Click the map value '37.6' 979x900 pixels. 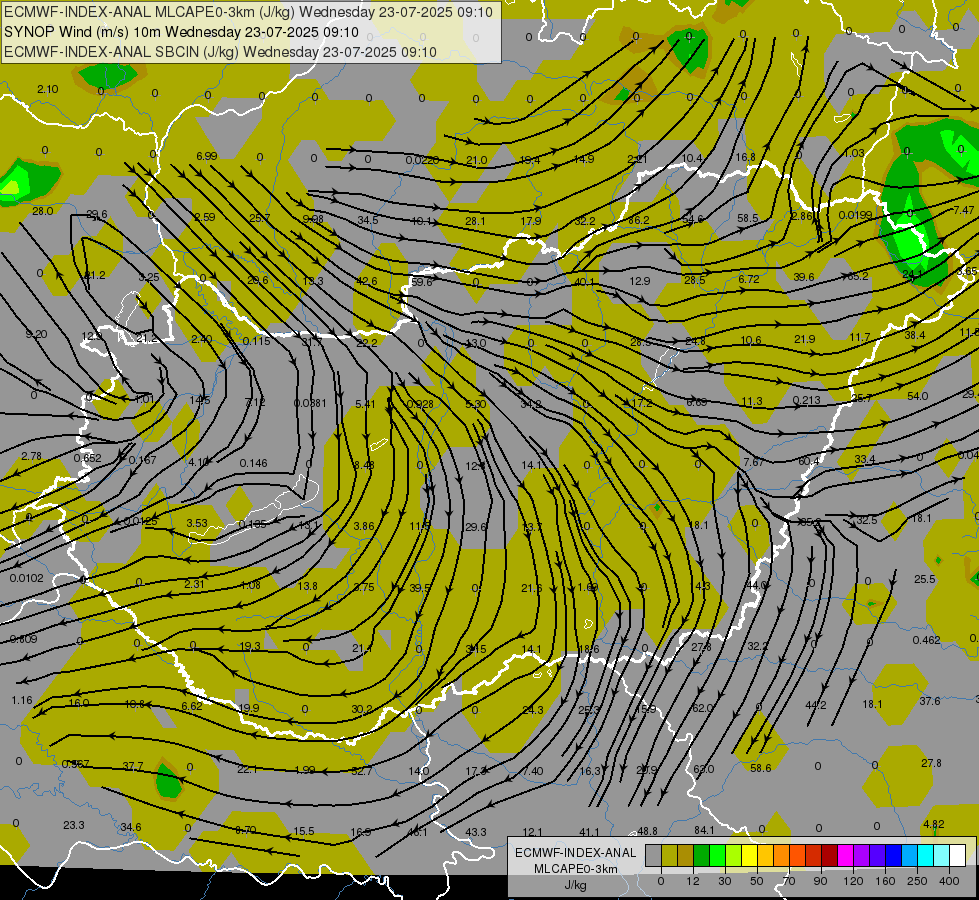[x=930, y=701]
